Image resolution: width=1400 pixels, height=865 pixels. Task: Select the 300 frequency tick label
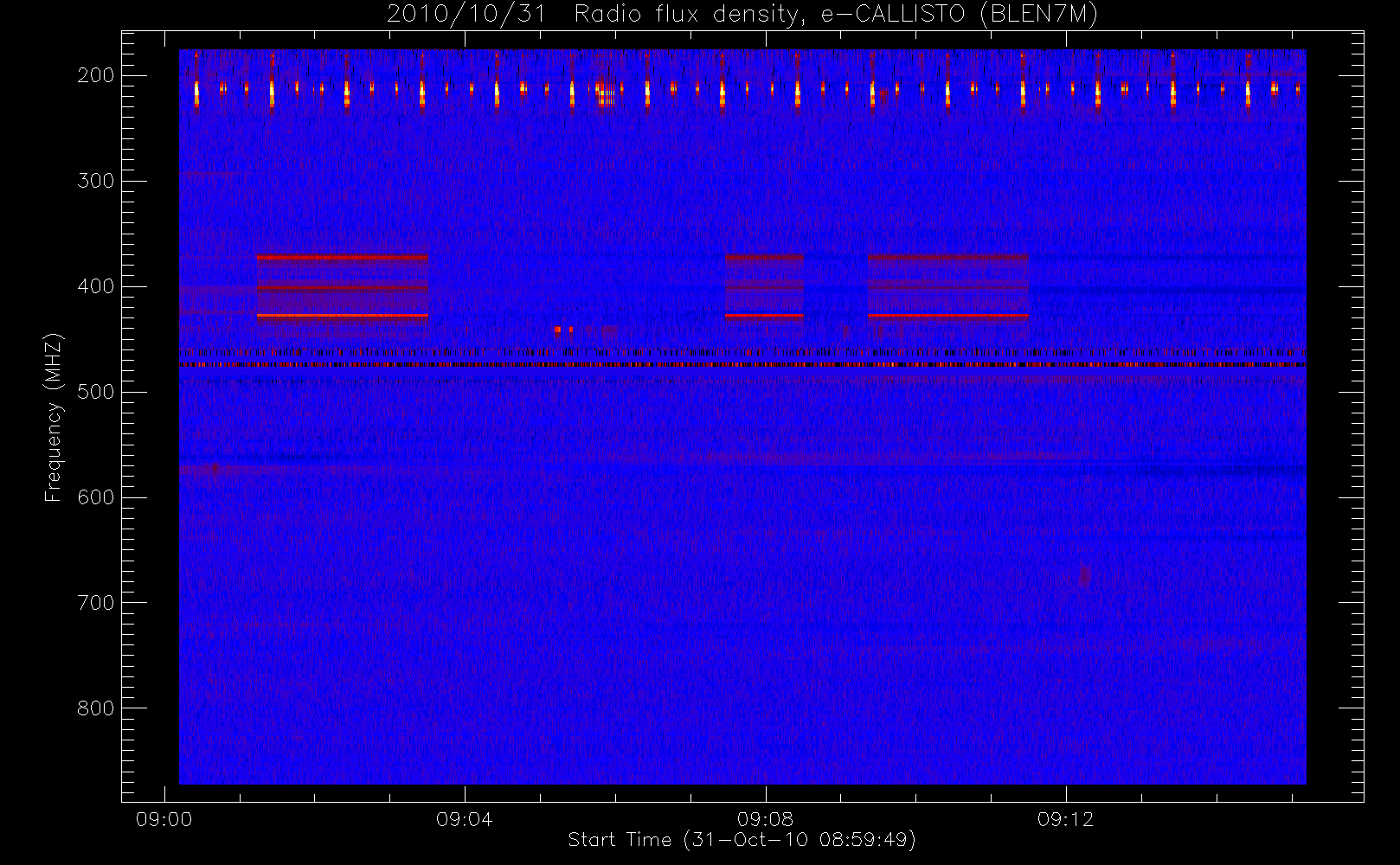tap(96, 181)
